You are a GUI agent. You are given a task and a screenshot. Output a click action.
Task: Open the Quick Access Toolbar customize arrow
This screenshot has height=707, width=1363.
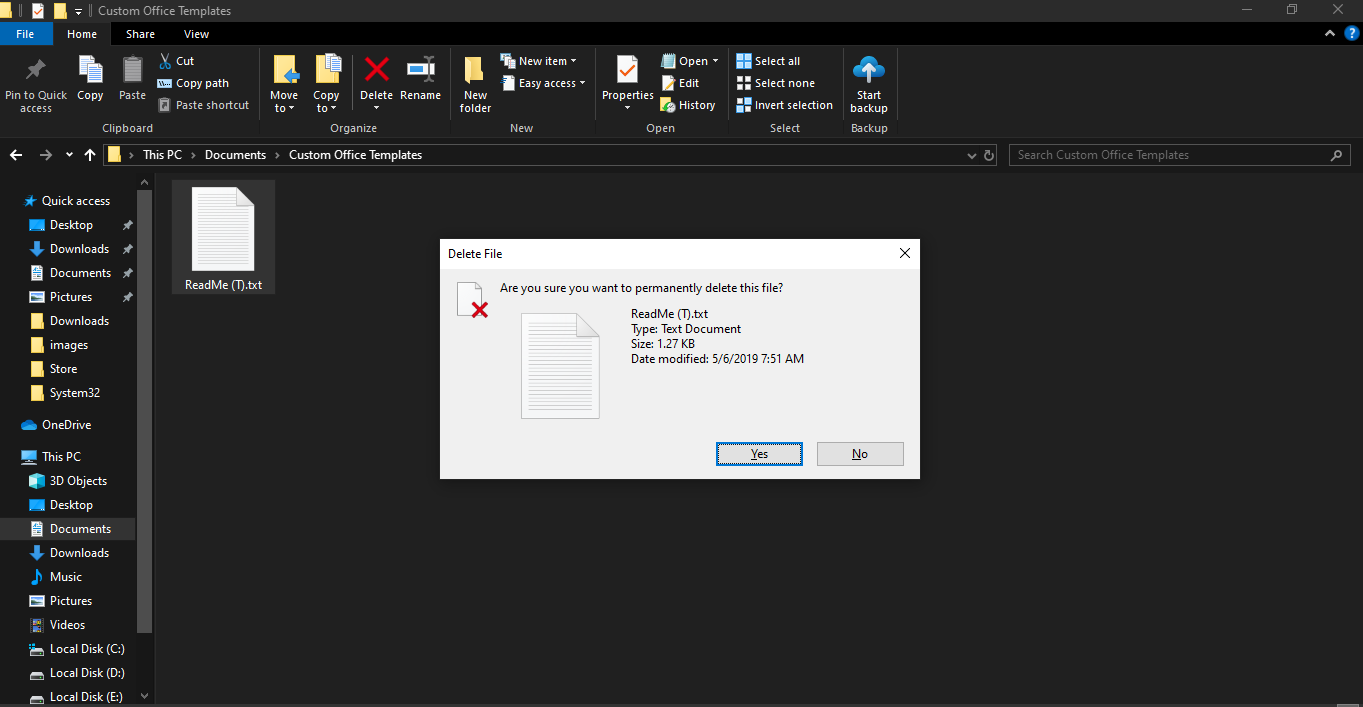(x=79, y=11)
